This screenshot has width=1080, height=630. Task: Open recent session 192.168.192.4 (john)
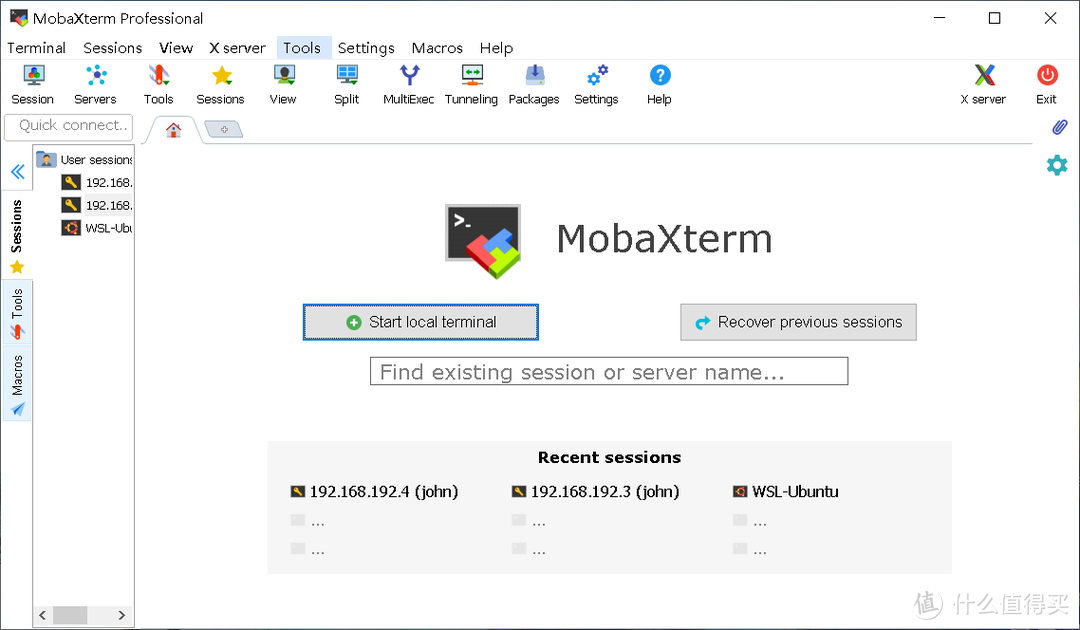(x=375, y=492)
